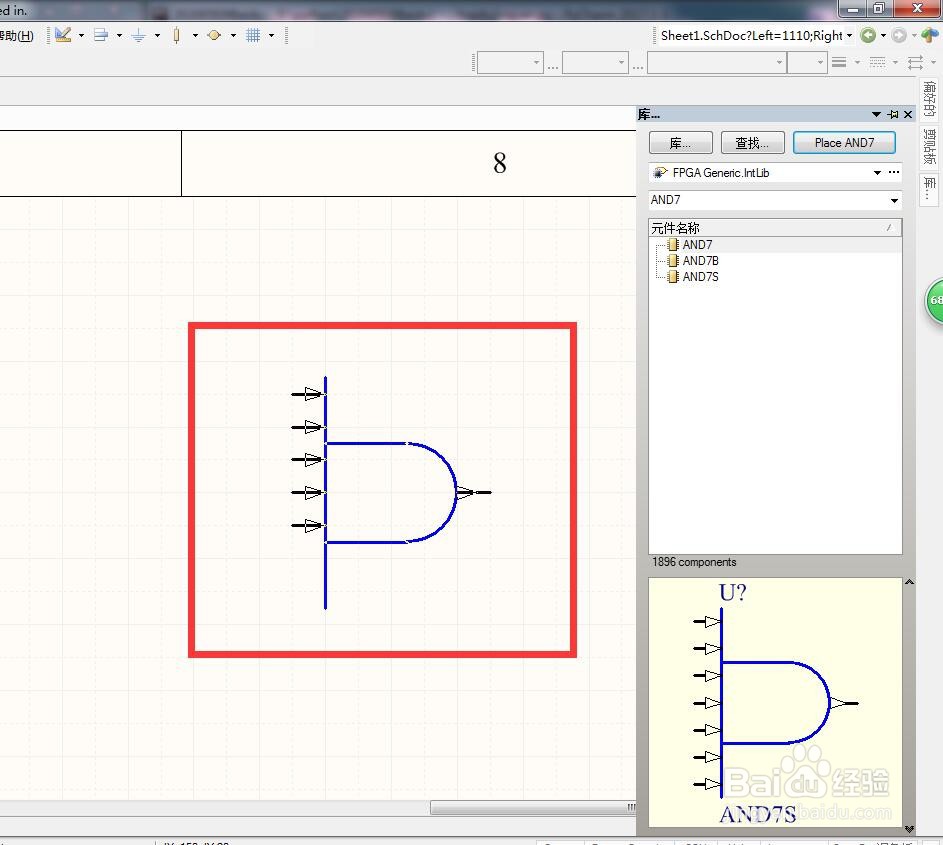The image size is (943, 845).
Task: Click the preview pane scroll down arrow
Action: click(909, 829)
